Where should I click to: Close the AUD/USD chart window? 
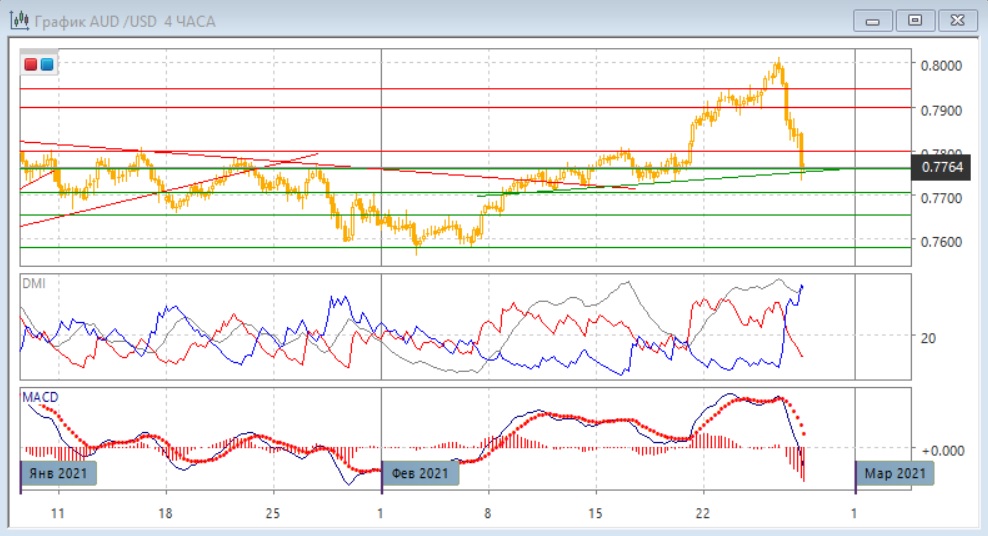point(954,20)
